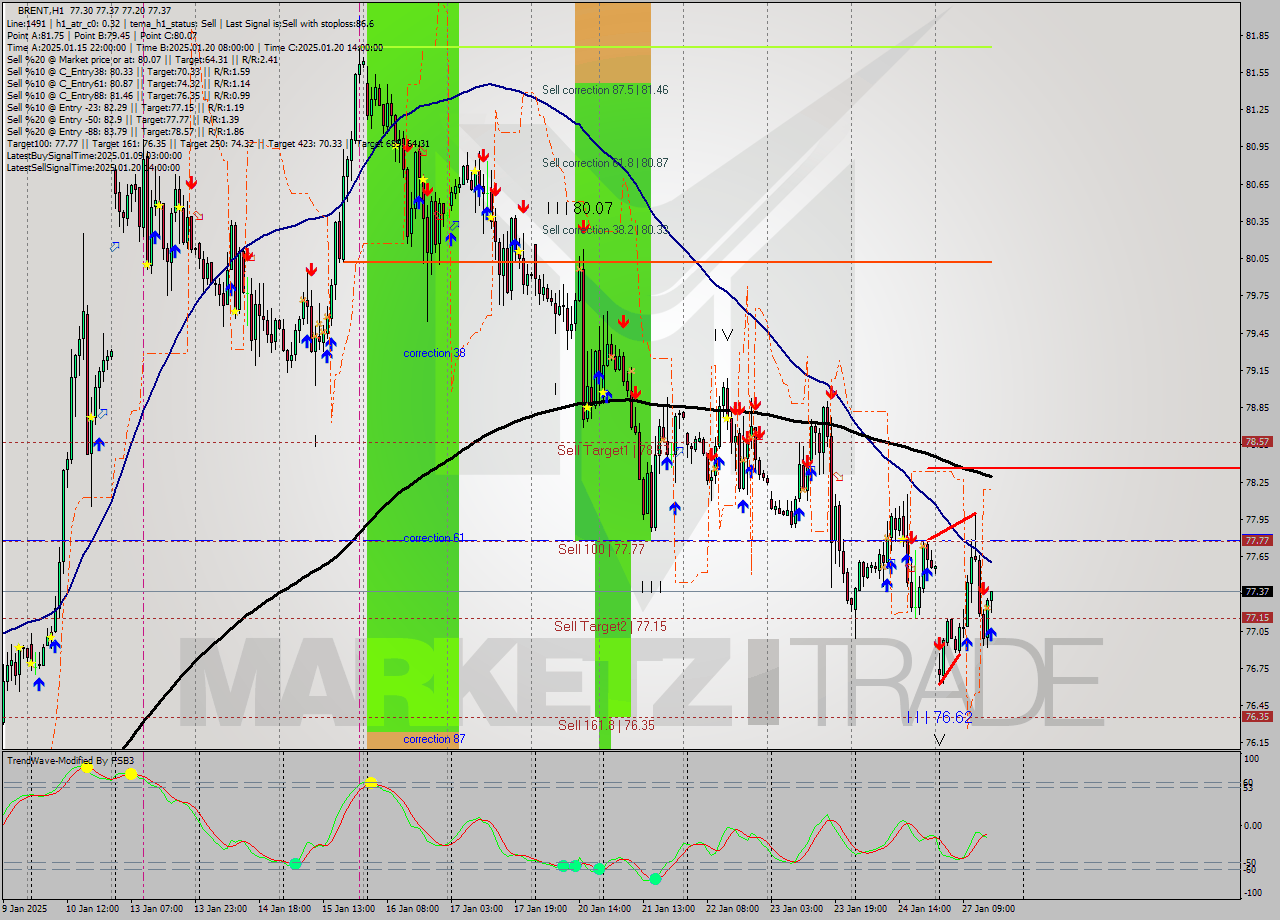Click the 'LatestBuySignalTime' info line
The width and height of the screenshot is (1280, 920).
click(x=94, y=156)
